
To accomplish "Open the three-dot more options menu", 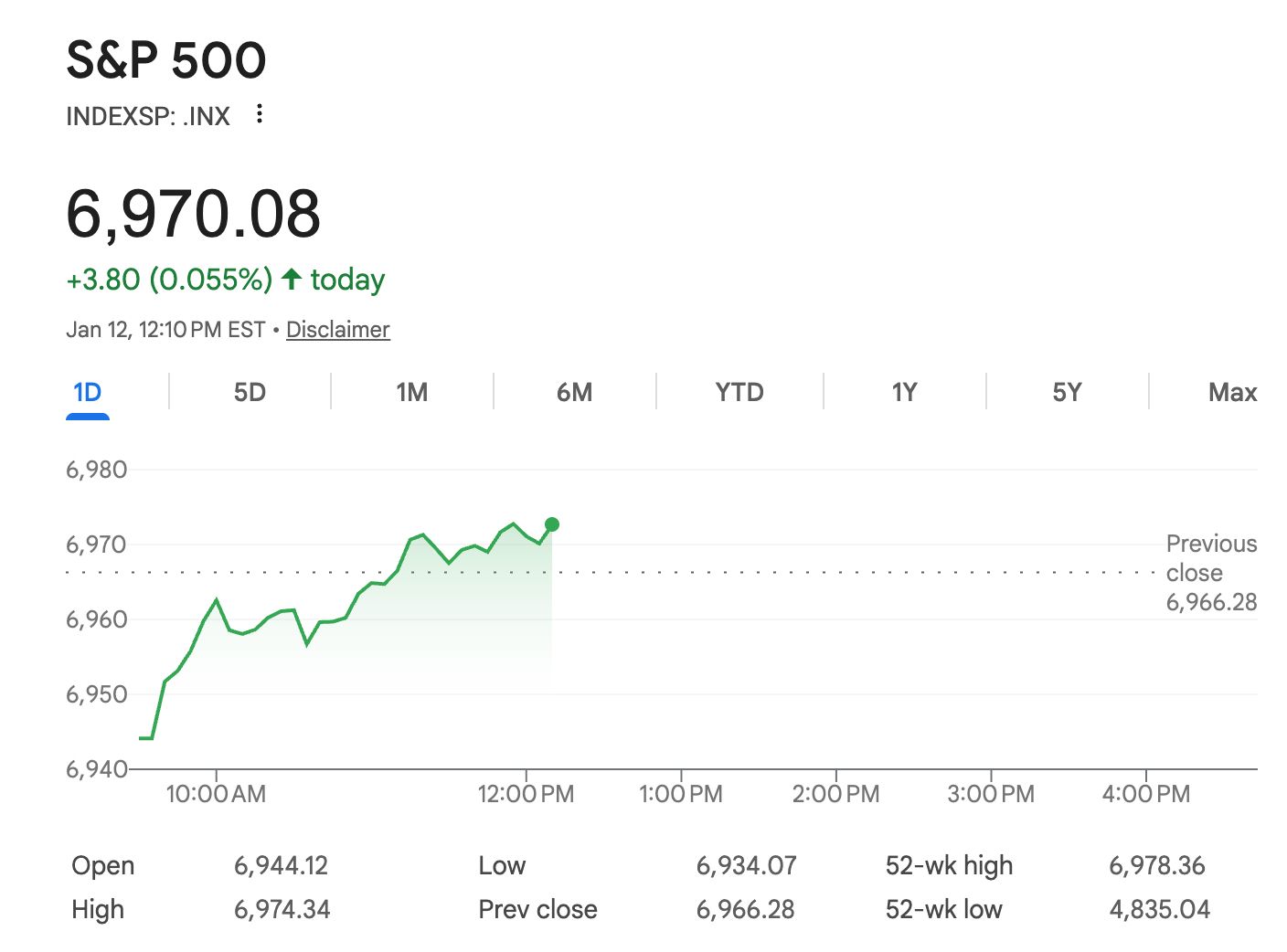I will (x=260, y=114).
